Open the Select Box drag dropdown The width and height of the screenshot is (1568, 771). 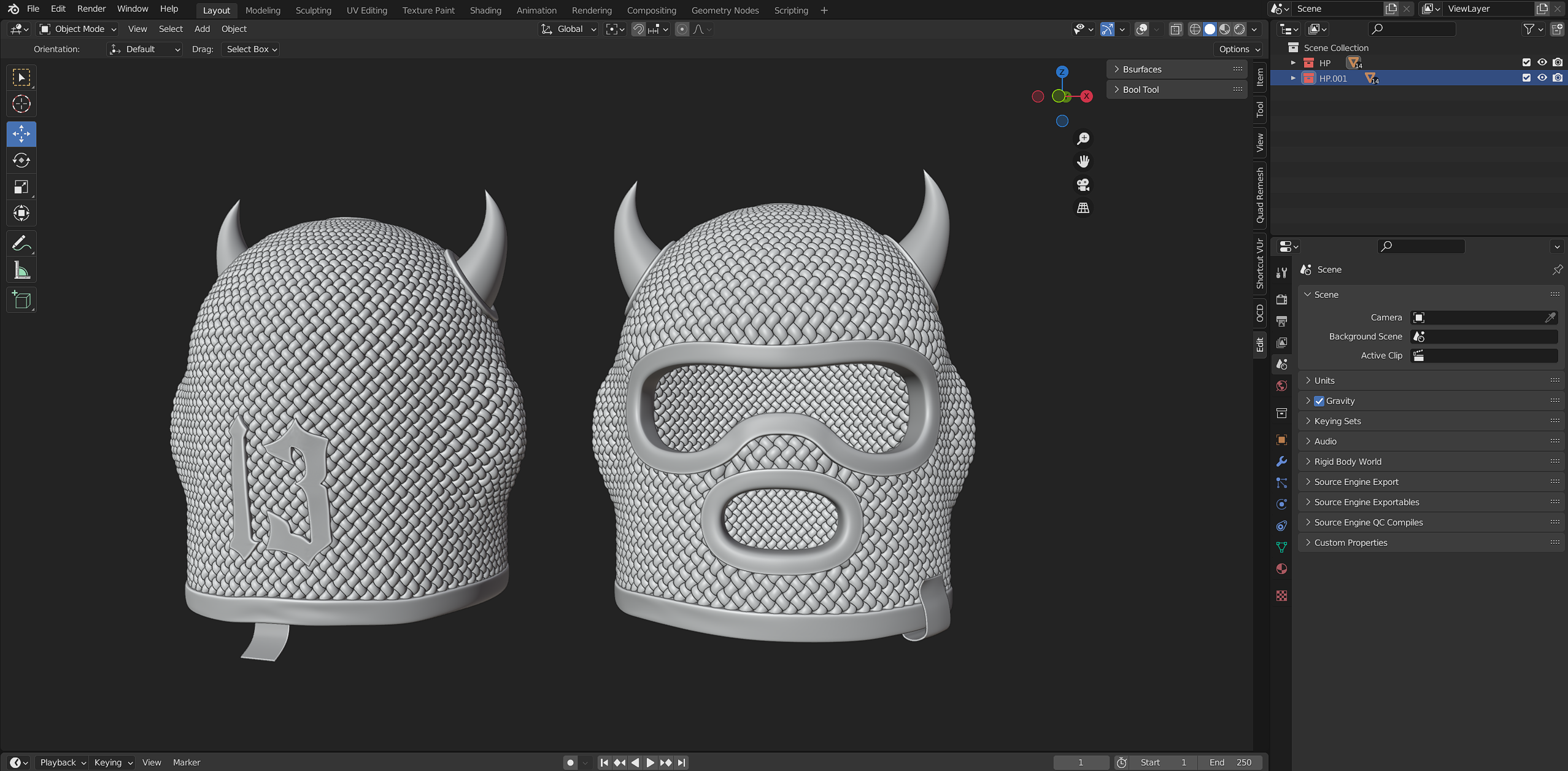[252, 49]
